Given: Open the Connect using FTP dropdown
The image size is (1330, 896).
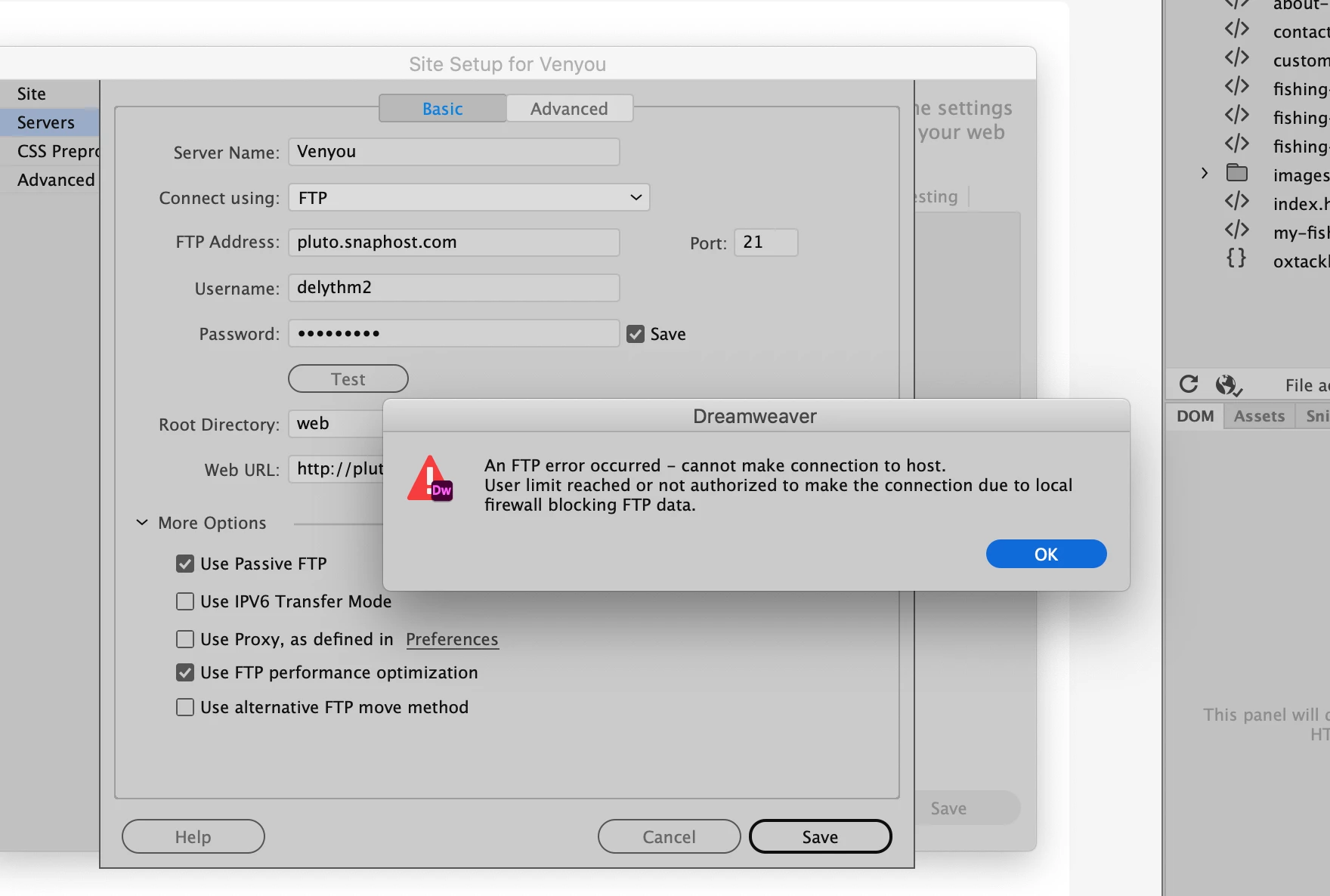Looking at the screenshot, I should pos(469,197).
